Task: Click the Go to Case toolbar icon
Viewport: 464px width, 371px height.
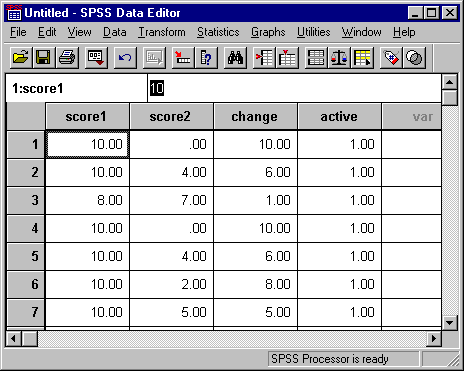Action: pos(183,58)
